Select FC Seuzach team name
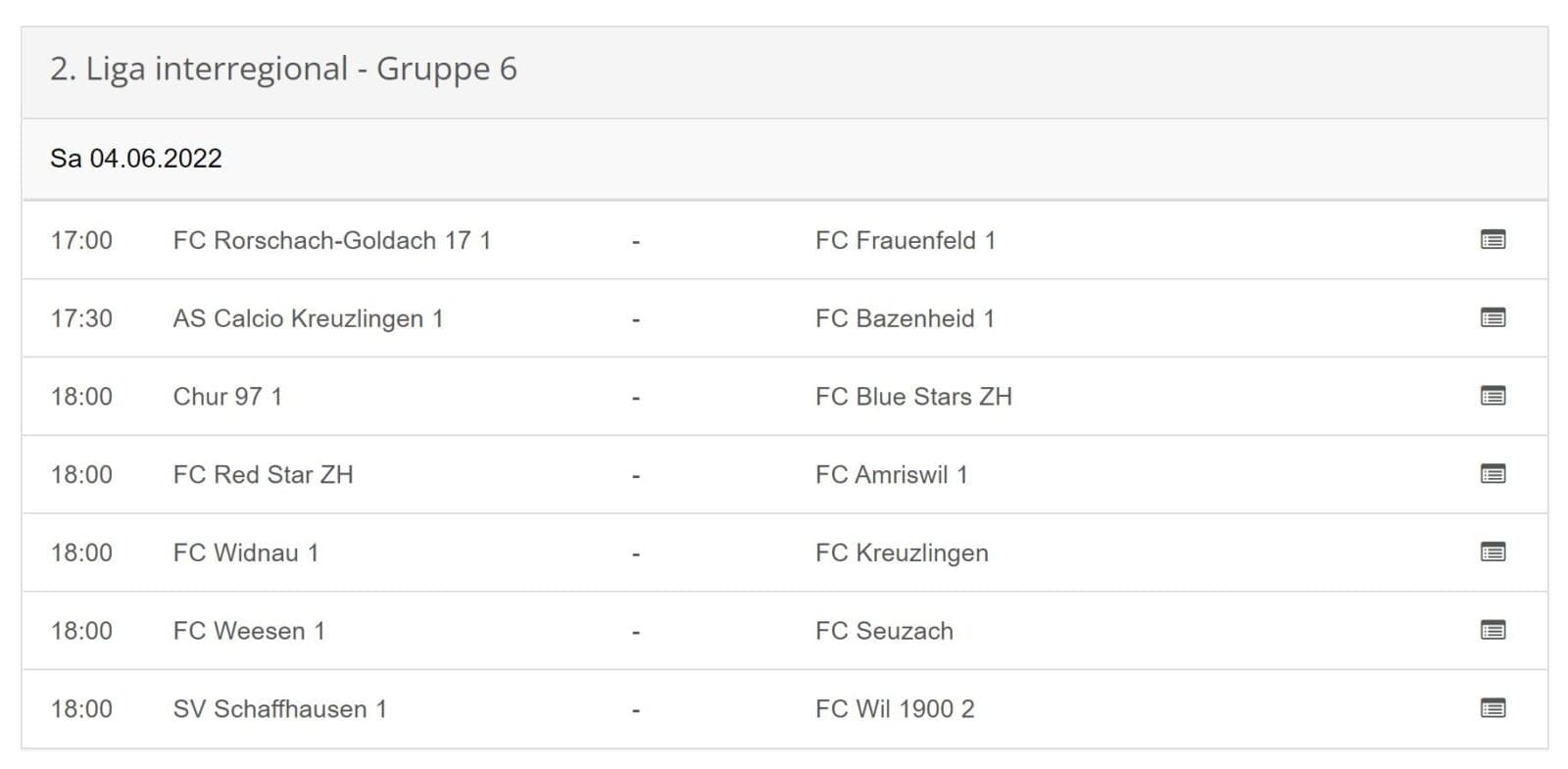 pyautogui.click(x=884, y=631)
